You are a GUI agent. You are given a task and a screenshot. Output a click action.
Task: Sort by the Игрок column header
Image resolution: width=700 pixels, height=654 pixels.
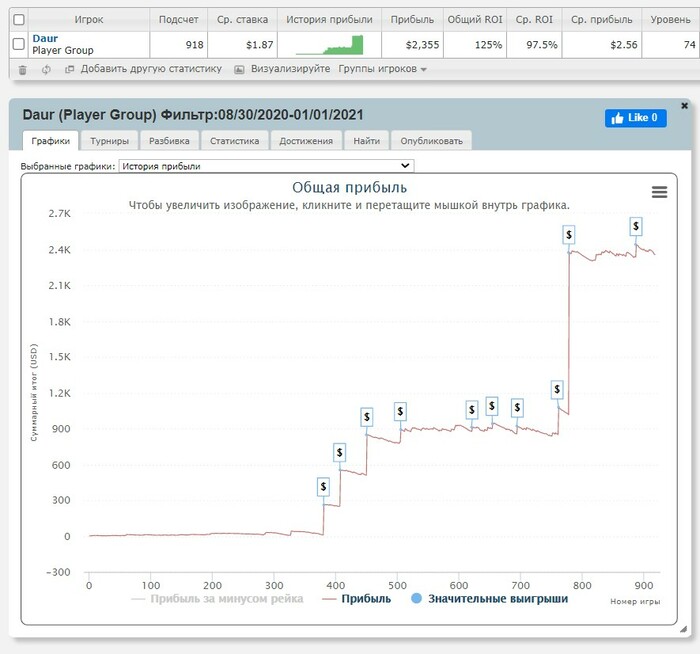click(89, 20)
